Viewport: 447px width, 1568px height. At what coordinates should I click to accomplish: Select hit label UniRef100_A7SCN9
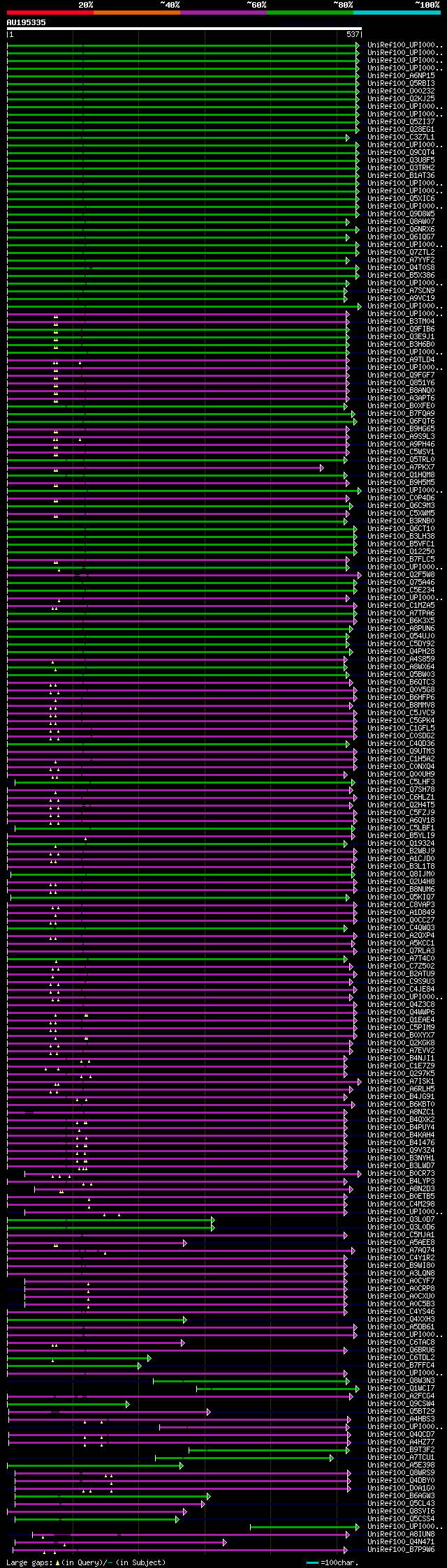[x=401, y=291]
